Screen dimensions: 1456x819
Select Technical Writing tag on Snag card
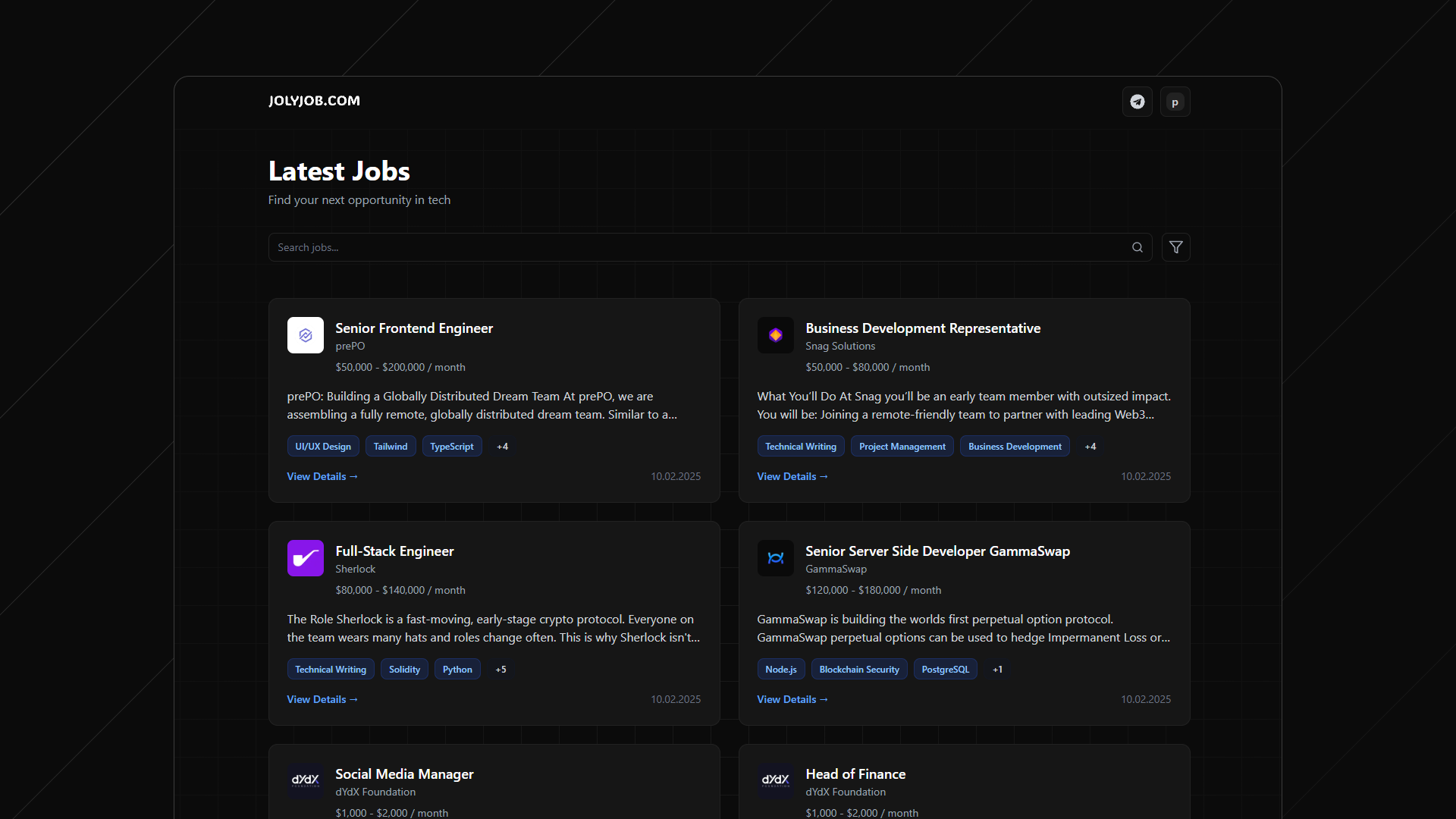(801, 447)
